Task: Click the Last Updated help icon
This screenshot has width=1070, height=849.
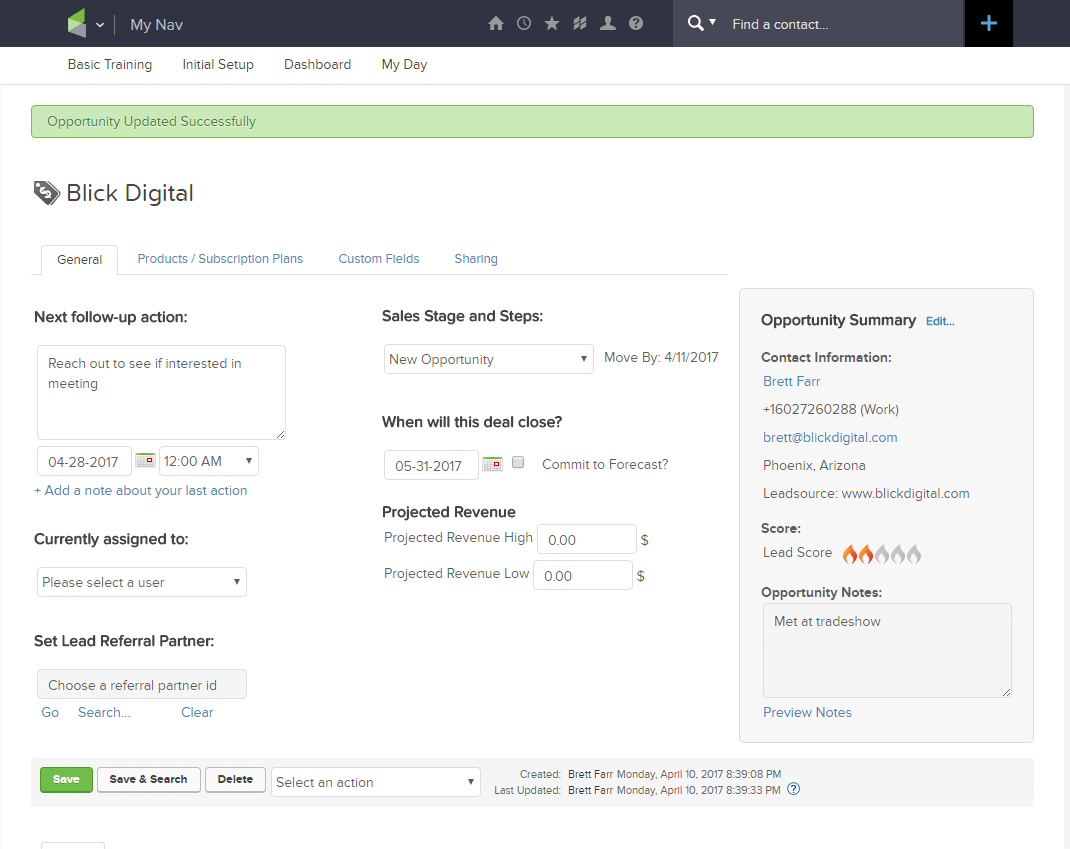Action: pos(794,790)
